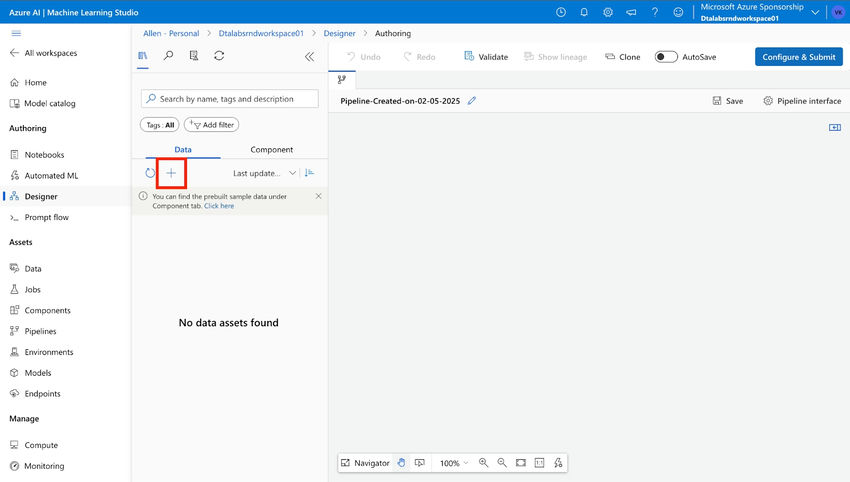Screen dimensions: 850x482
Task: Refresh the data asset list
Action: click(150, 173)
